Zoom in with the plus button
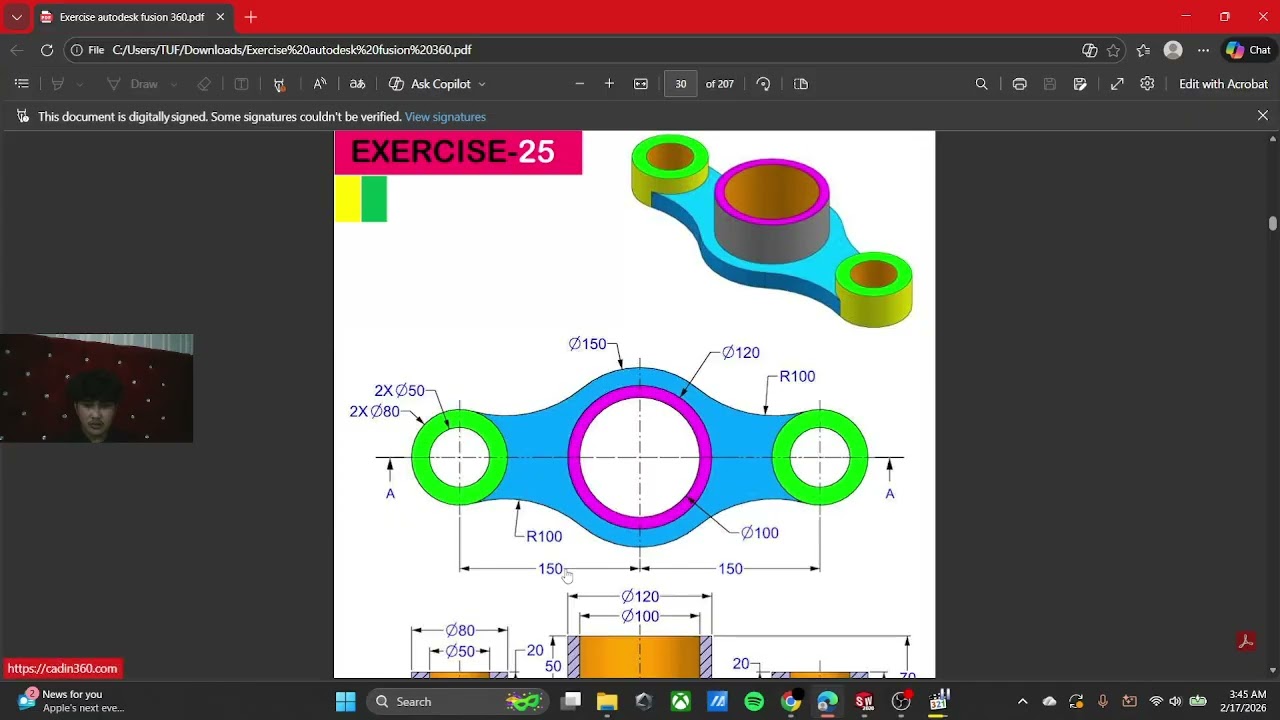Viewport: 1280px width, 720px height. [609, 84]
